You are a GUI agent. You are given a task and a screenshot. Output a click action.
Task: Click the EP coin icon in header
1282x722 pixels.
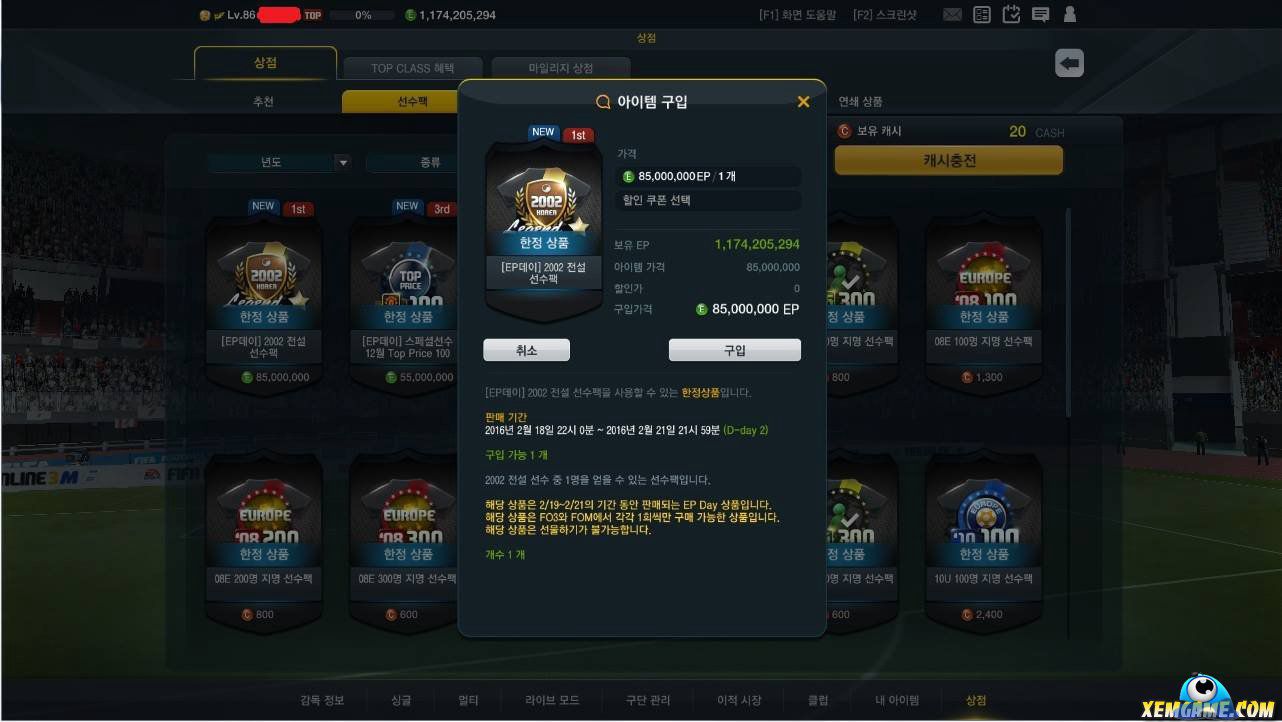tap(410, 15)
